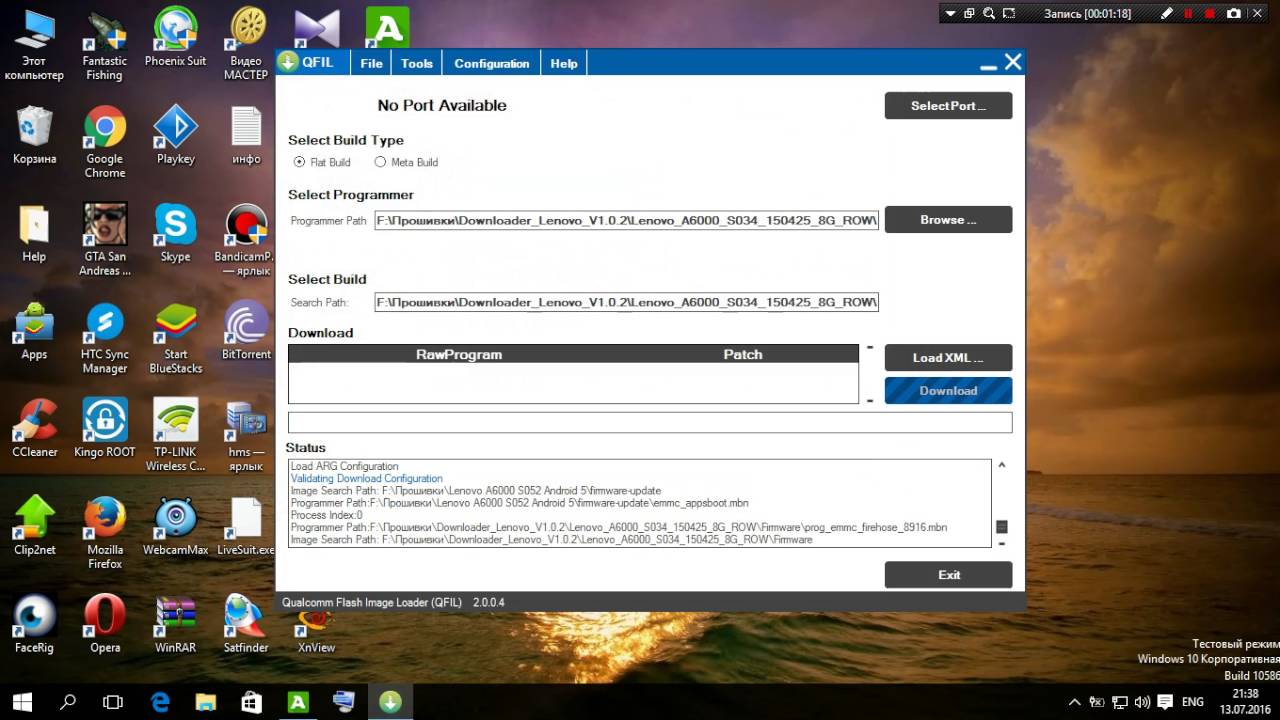The width and height of the screenshot is (1280, 720).
Task: Click the SelectPort button
Action: tap(948, 105)
